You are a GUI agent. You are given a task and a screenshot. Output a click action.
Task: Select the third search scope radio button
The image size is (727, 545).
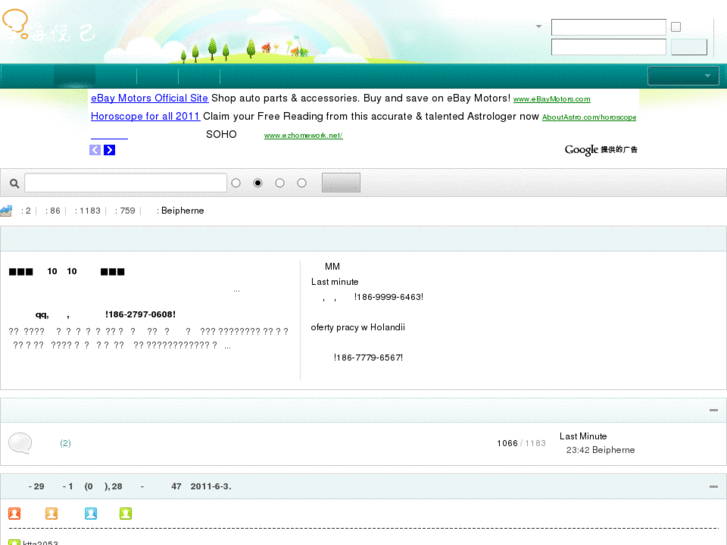point(280,183)
